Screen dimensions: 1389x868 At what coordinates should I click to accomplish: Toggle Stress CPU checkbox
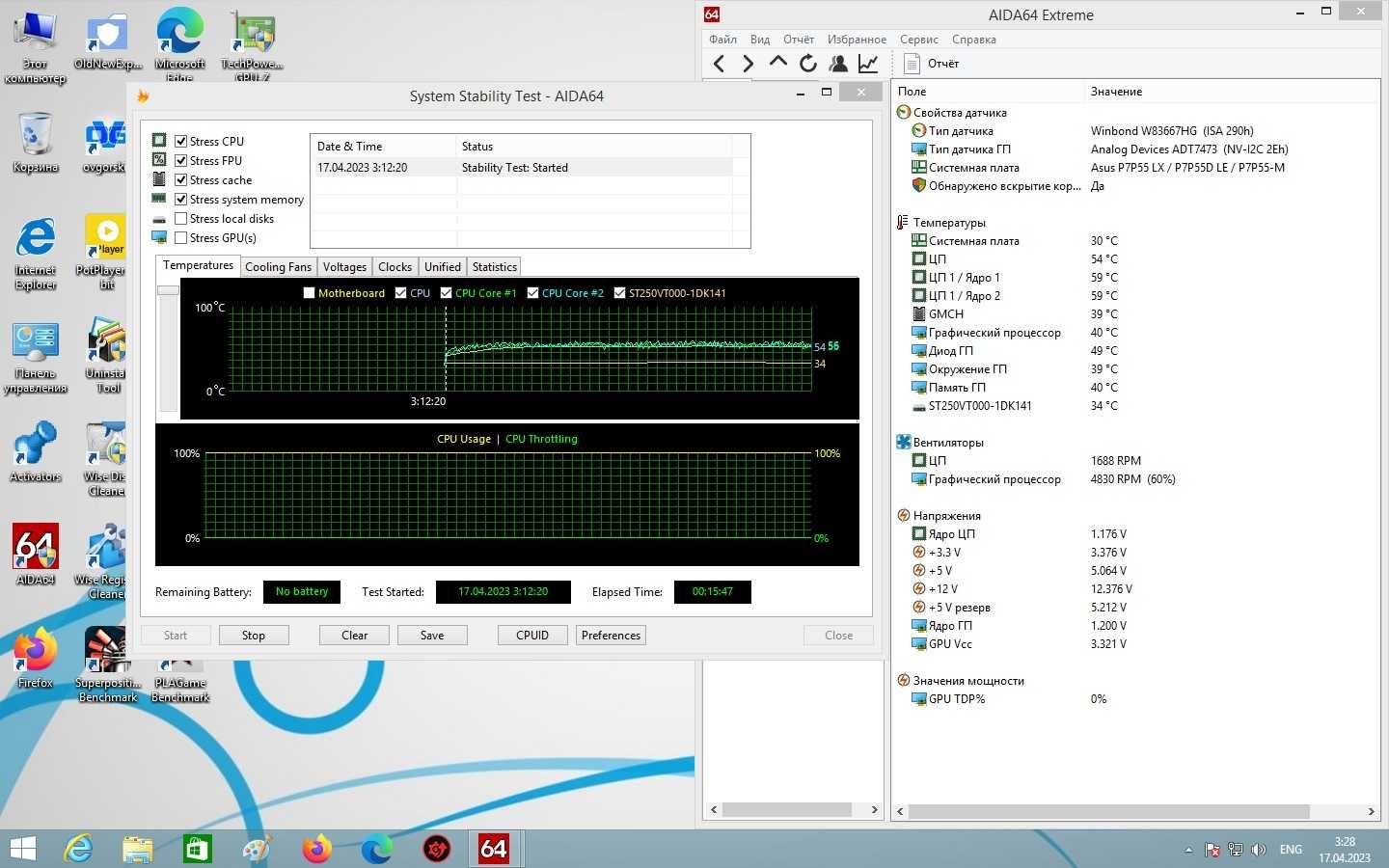[180, 141]
